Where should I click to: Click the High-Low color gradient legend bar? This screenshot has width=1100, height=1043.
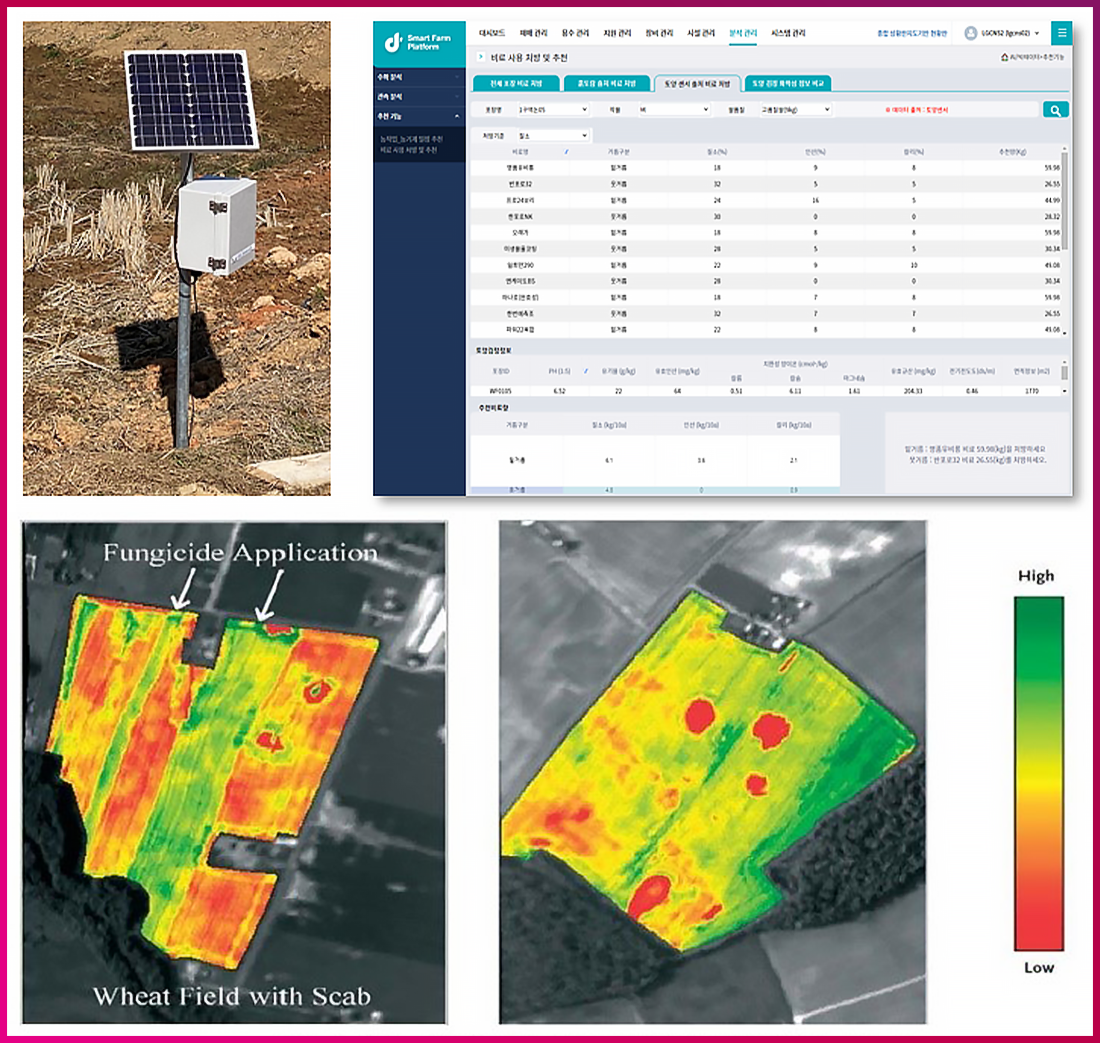1038,773
